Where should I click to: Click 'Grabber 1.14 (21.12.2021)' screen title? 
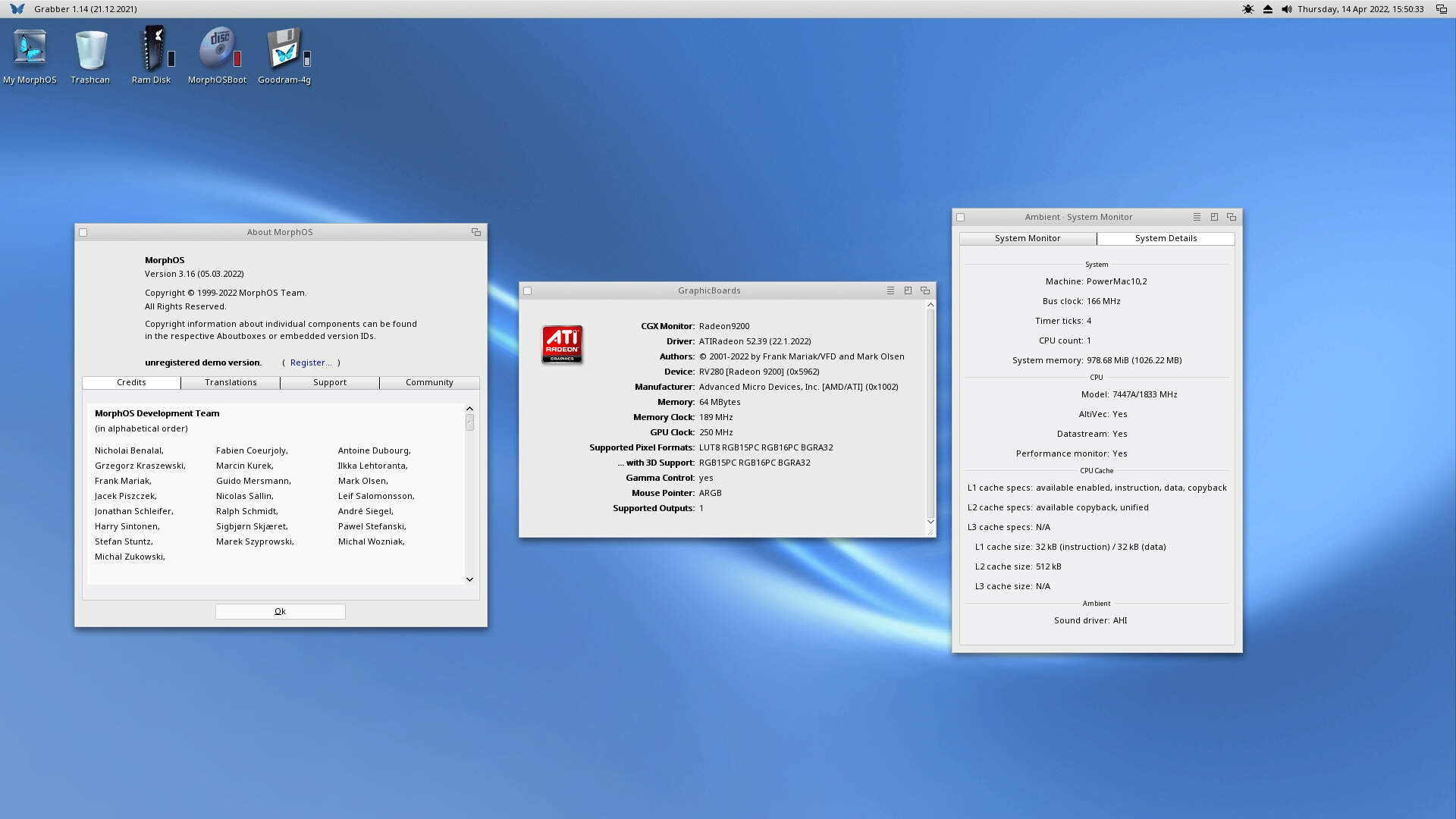(x=86, y=9)
